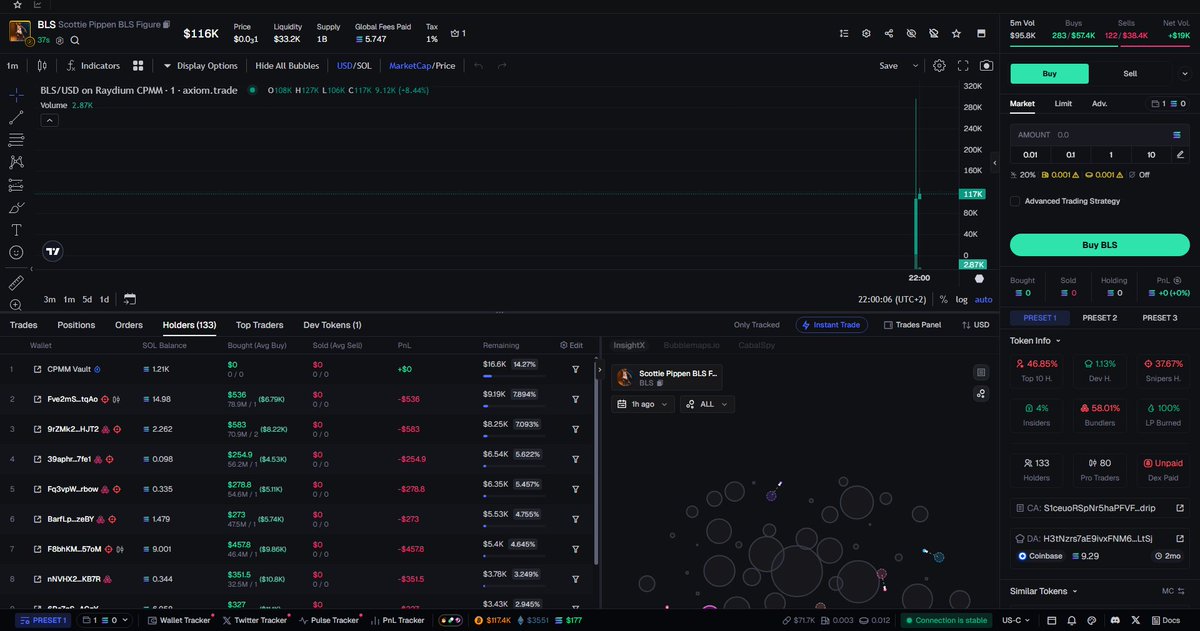Expand the Display Options dropdown
1200x631 pixels.
tap(200, 66)
